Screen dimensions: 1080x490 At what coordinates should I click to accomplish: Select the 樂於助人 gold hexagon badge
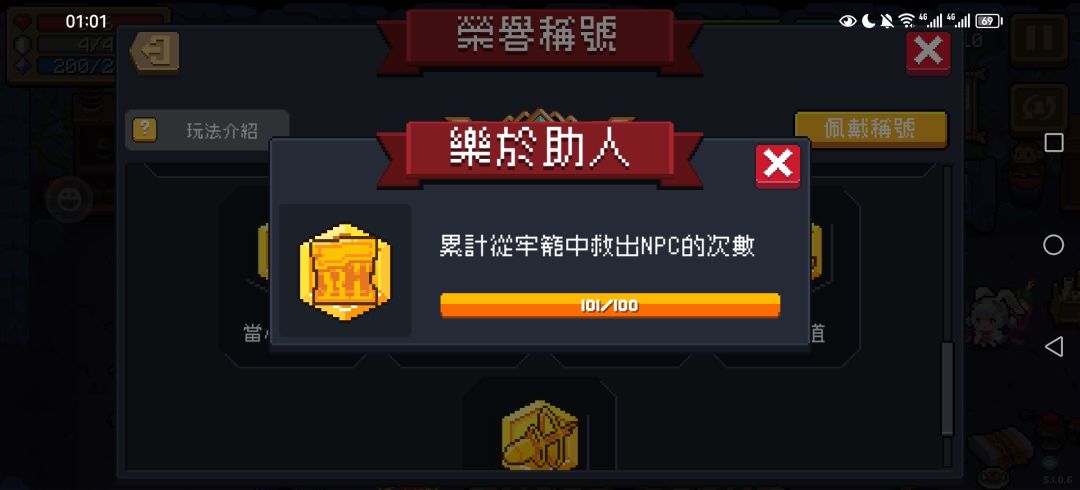pos(345,271)
